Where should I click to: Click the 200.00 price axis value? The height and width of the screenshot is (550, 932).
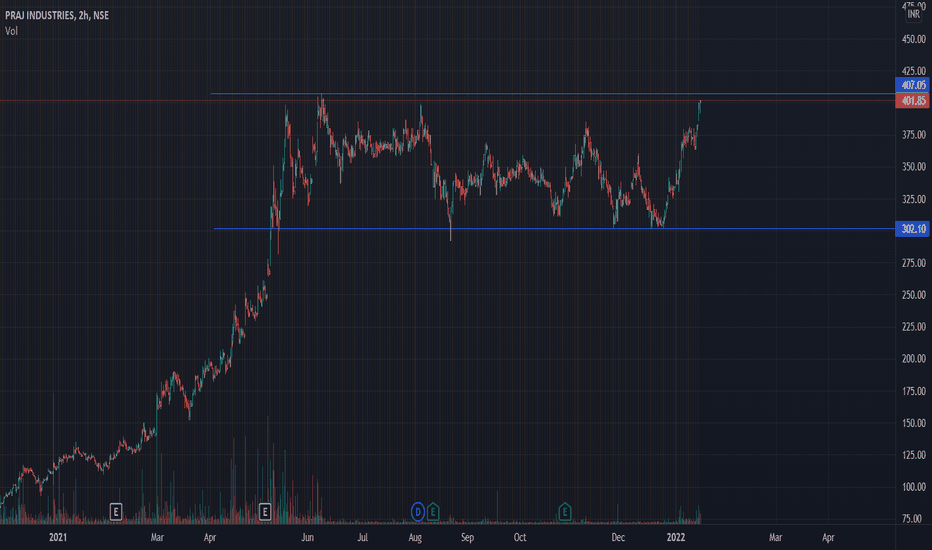pos(914,359)
